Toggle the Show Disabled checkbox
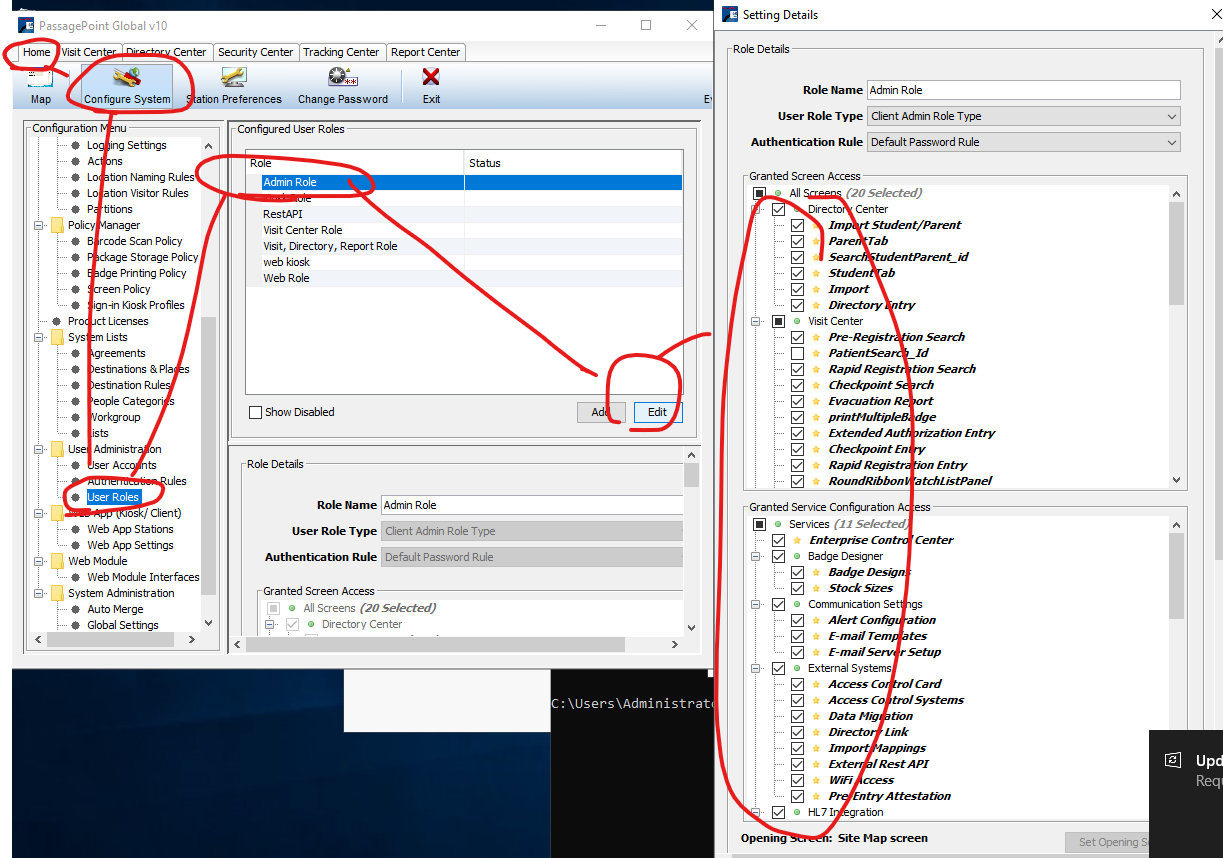Viewport: 1223px width, 858px height. click(255, 412)
